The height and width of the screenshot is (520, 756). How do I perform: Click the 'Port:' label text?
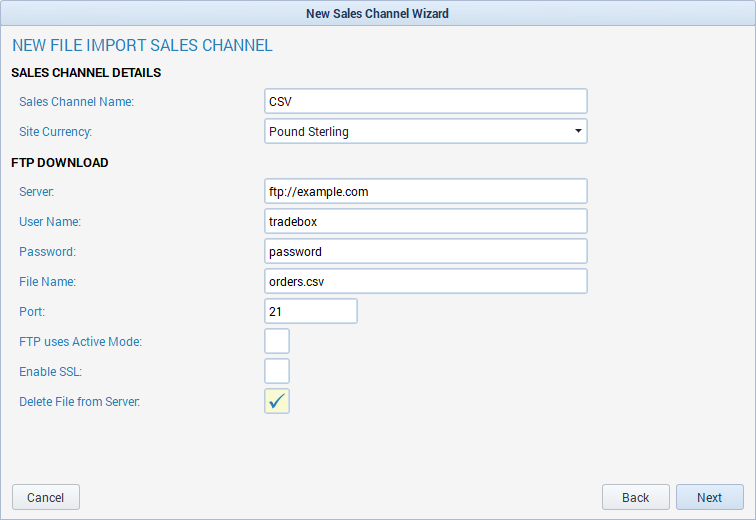(x=32, y=311)
